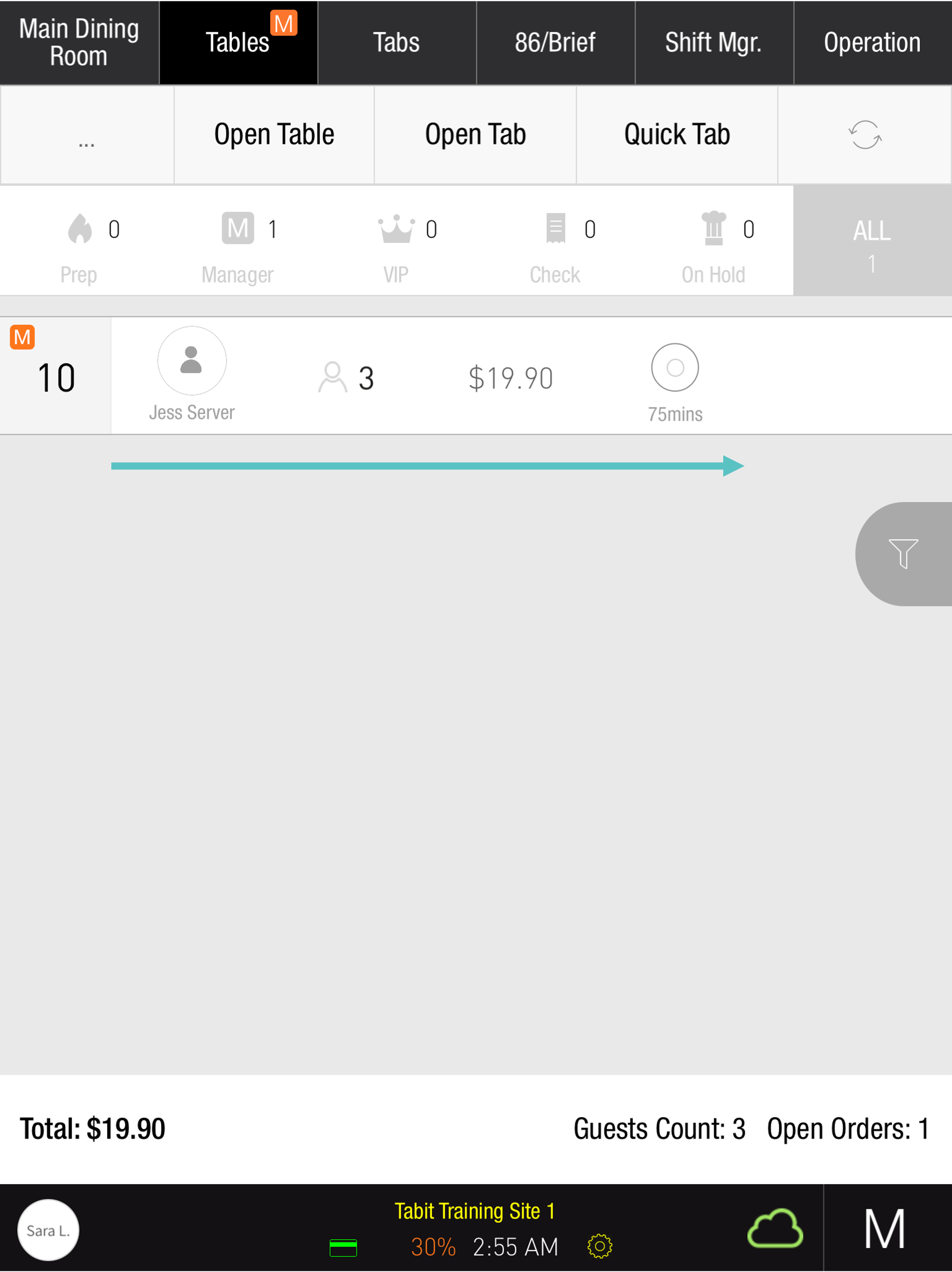
Task: Click the green credit card icon
Action: click(343, 1247)
